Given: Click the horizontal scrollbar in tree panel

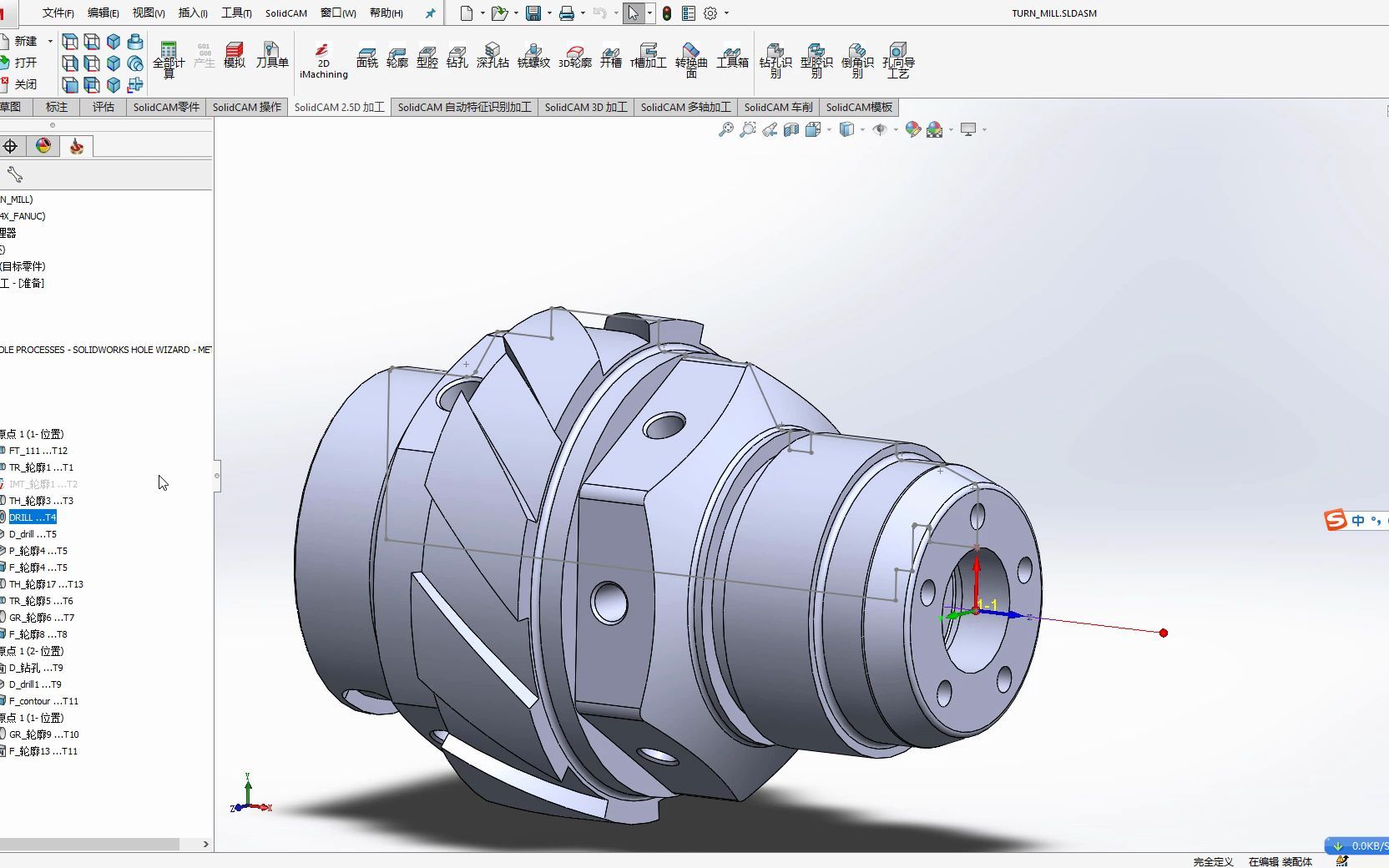Looking at the screenshot, I should pyautogui.click(x=89, y=844).
